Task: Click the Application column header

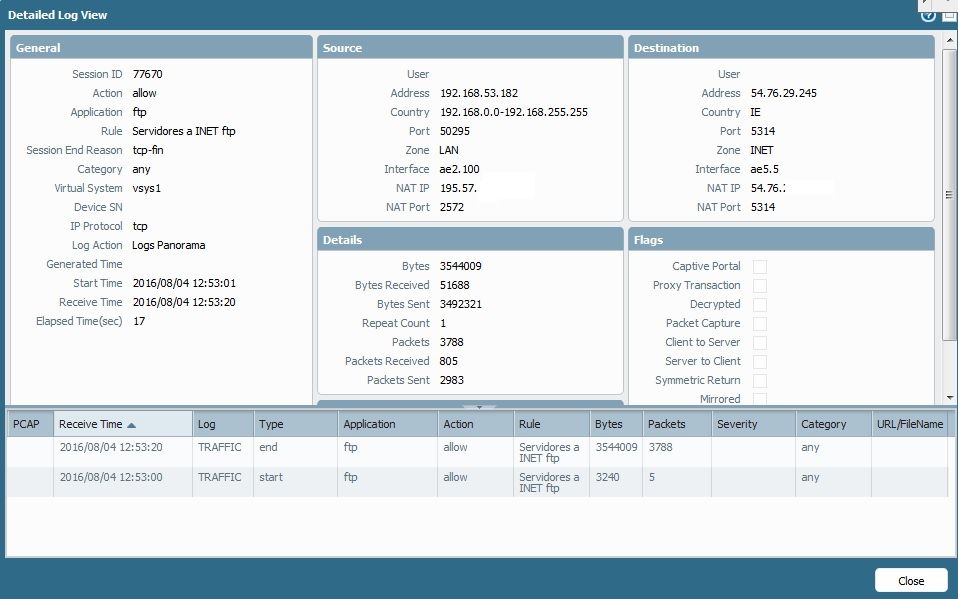Action: pyautogui.click(x=370, y=424)
